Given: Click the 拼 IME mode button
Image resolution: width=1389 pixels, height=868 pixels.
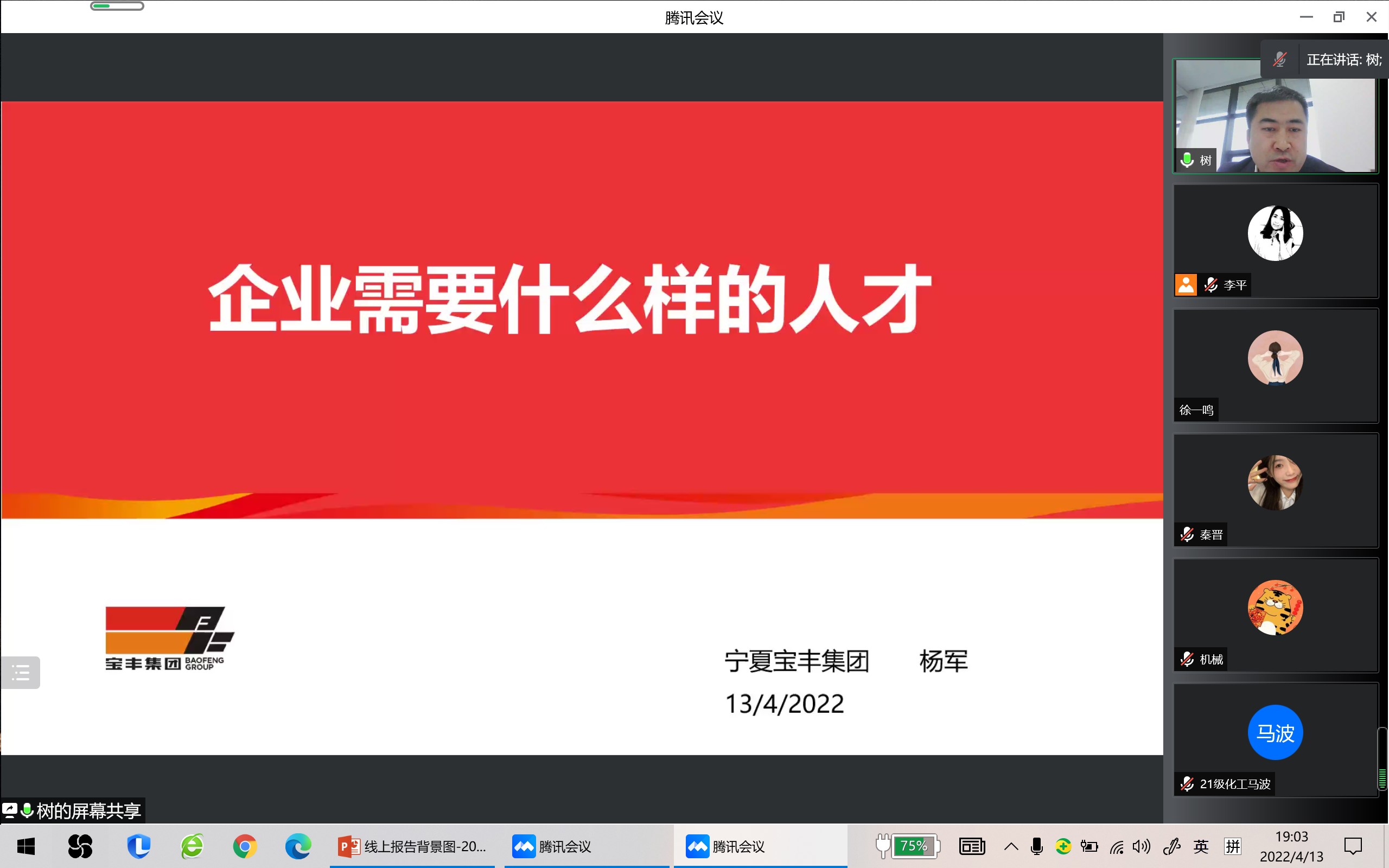Looking at the screenshot, I should coord(1232,846).
